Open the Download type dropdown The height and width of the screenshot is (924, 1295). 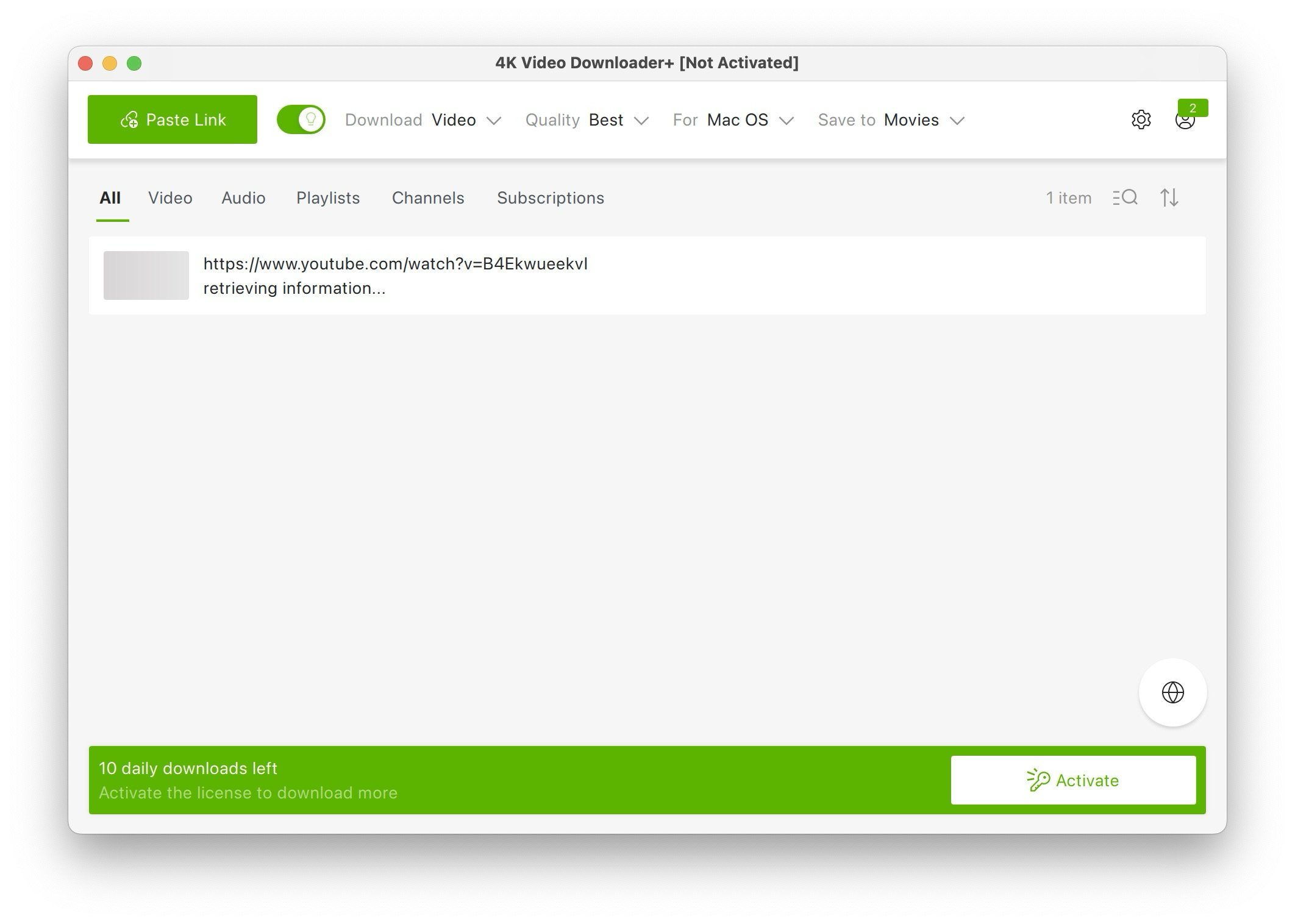(x=466, y=119)
